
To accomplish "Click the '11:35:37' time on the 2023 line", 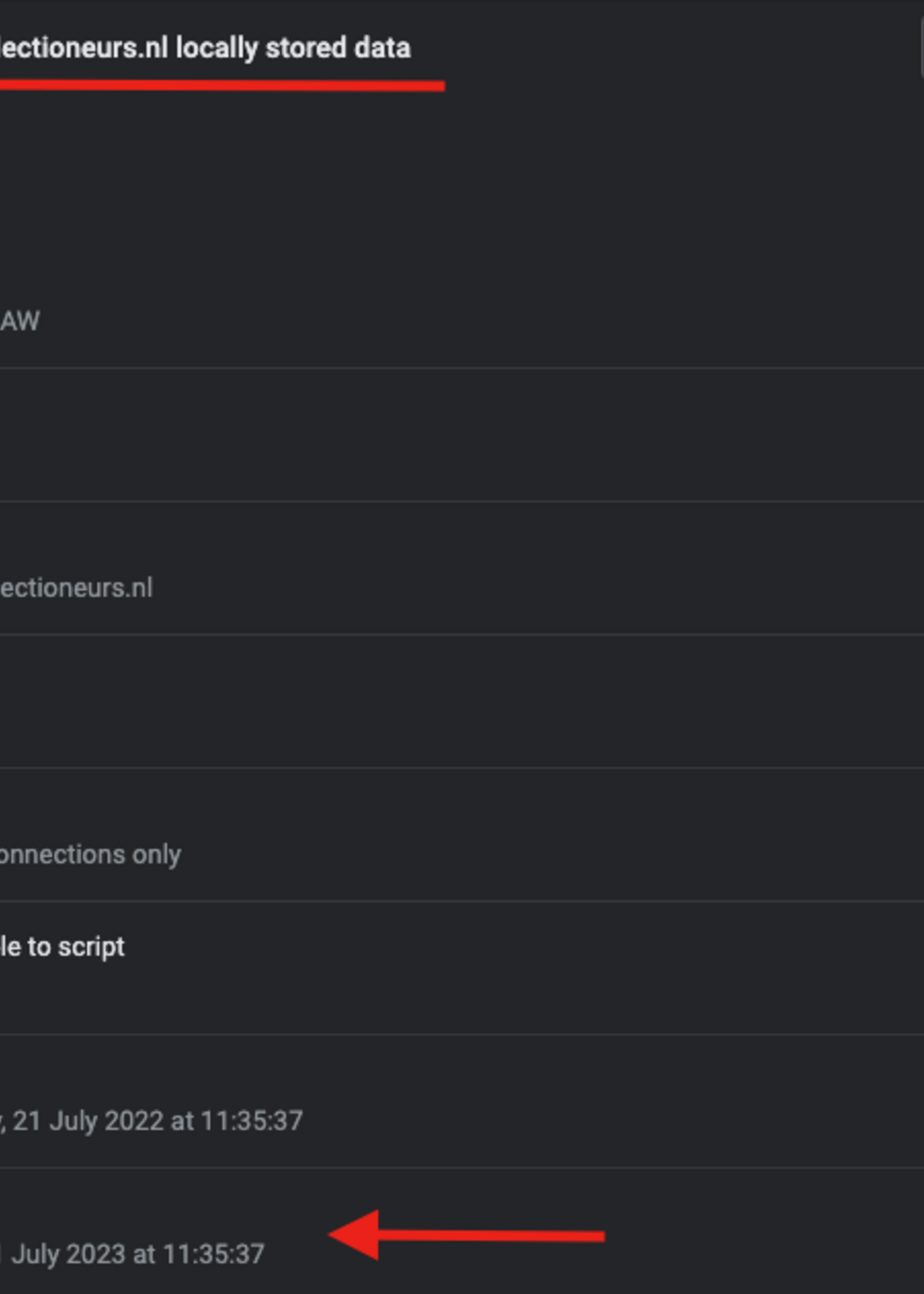I will [214, 1254].
